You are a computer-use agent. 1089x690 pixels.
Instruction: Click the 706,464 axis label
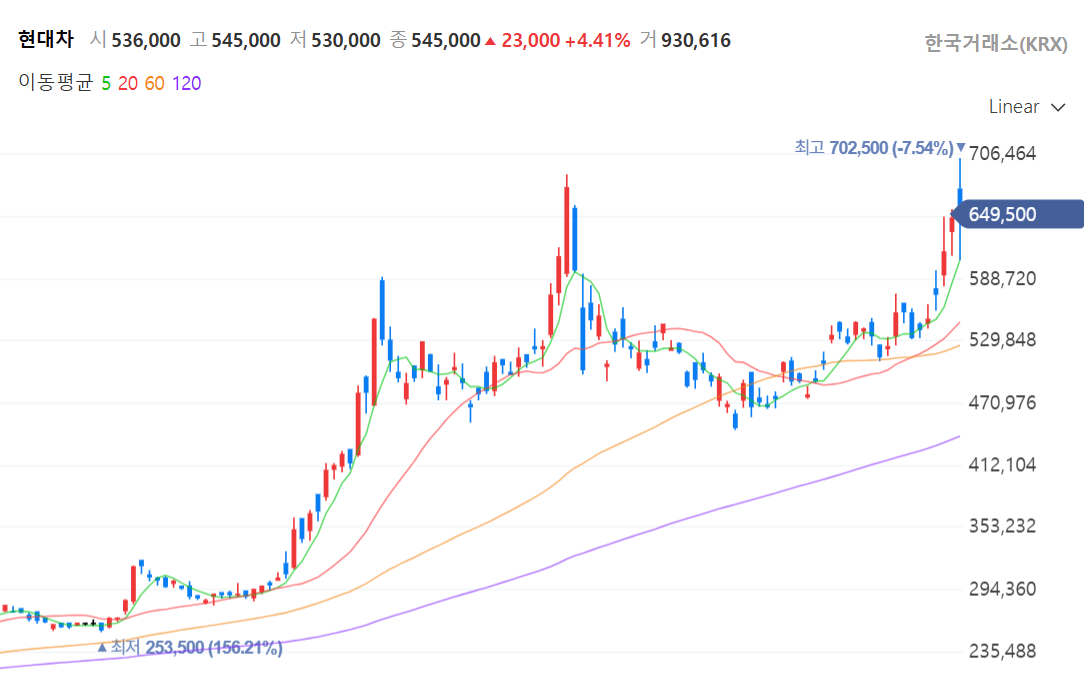click(x=1002, y=153)
